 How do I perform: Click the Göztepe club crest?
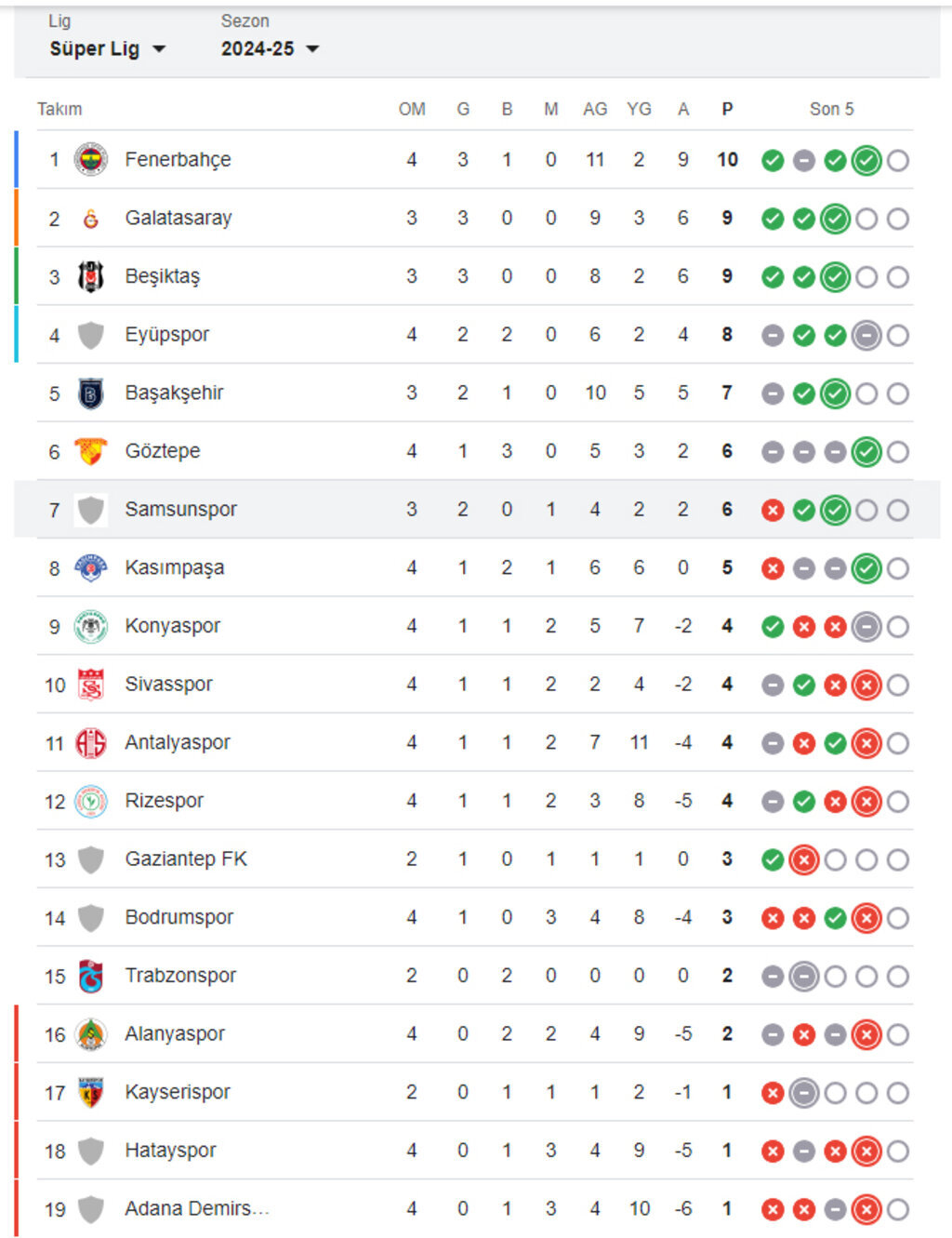pos(90,451)
